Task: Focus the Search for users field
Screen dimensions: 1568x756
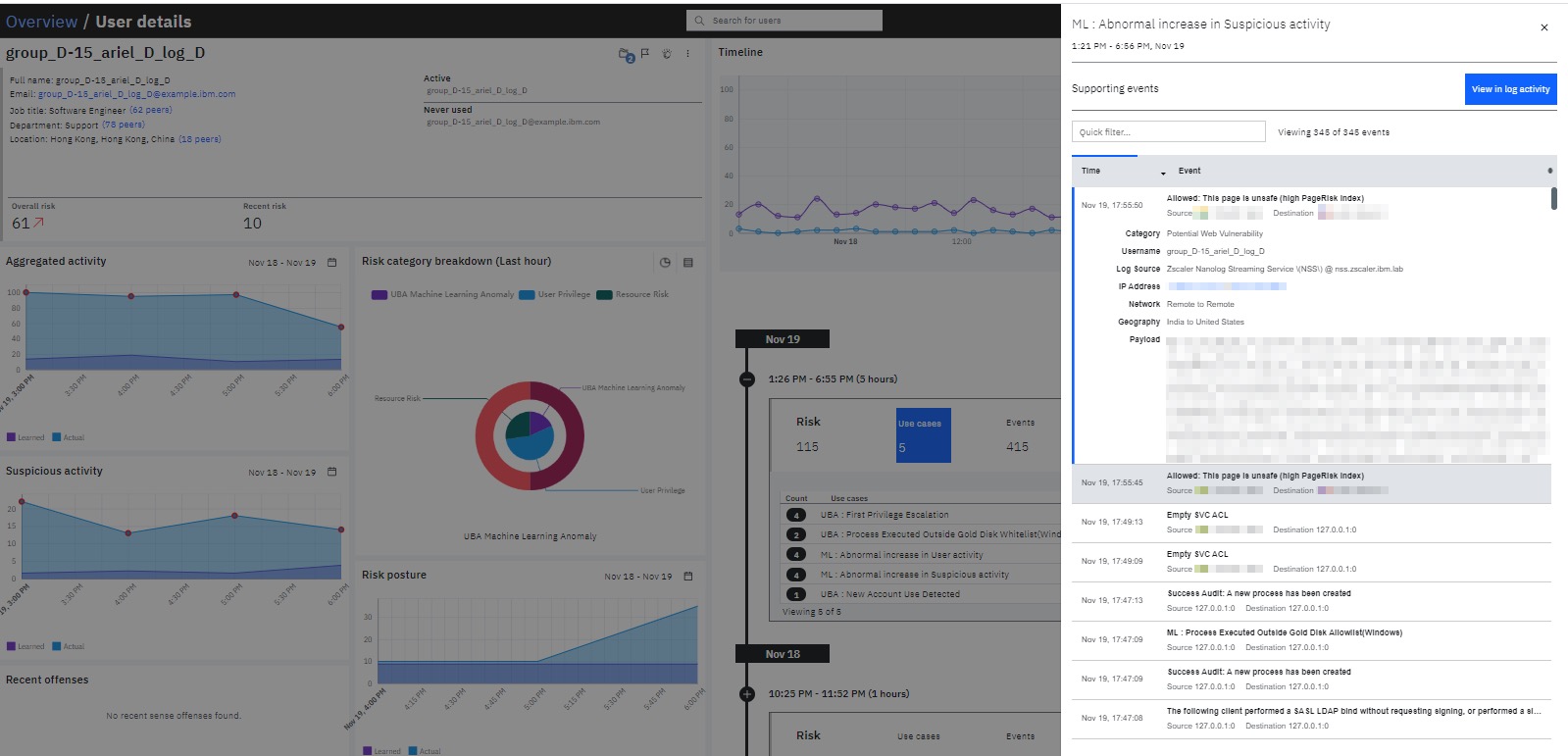Action: (784, 21)
